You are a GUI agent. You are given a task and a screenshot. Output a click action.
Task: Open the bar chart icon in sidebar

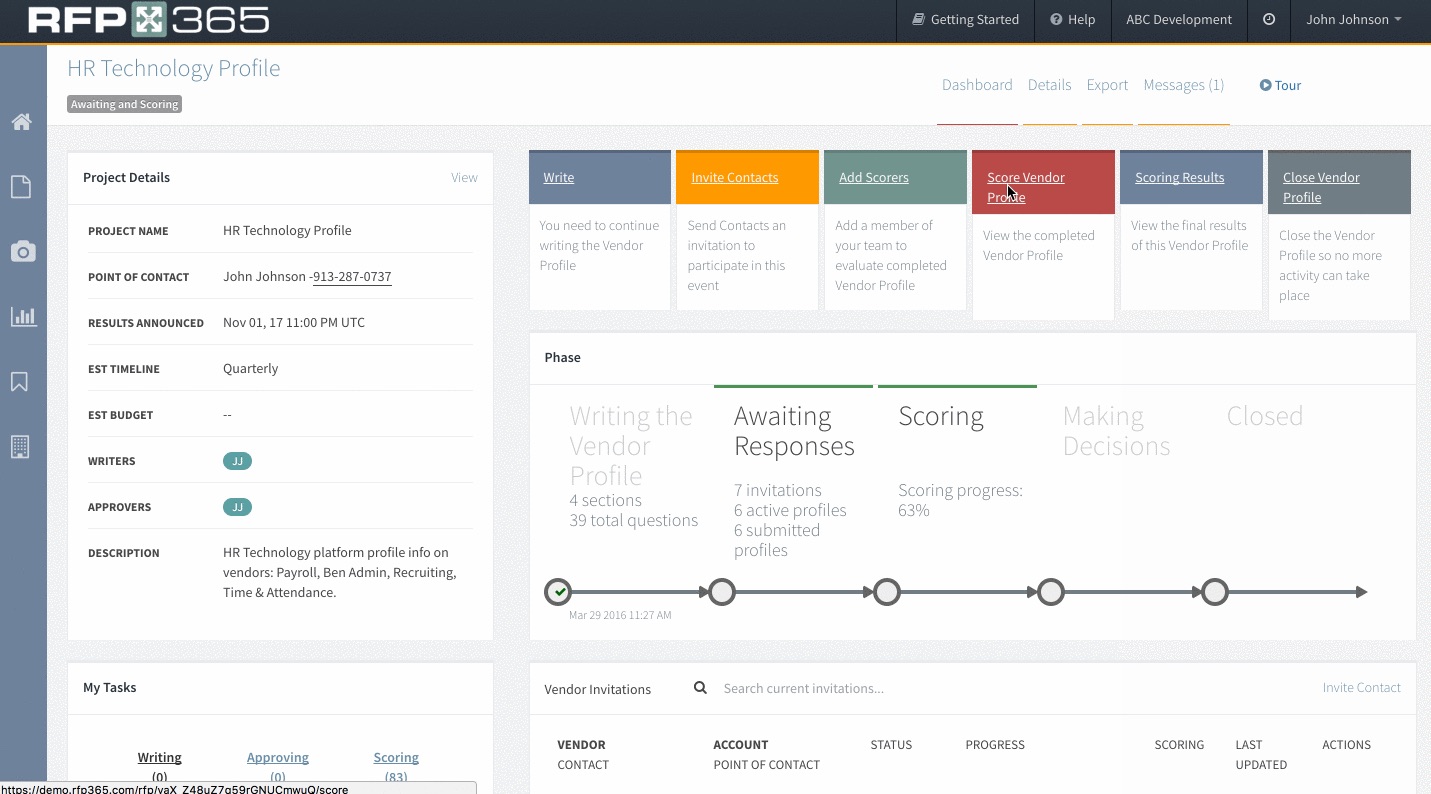point(22,317)
